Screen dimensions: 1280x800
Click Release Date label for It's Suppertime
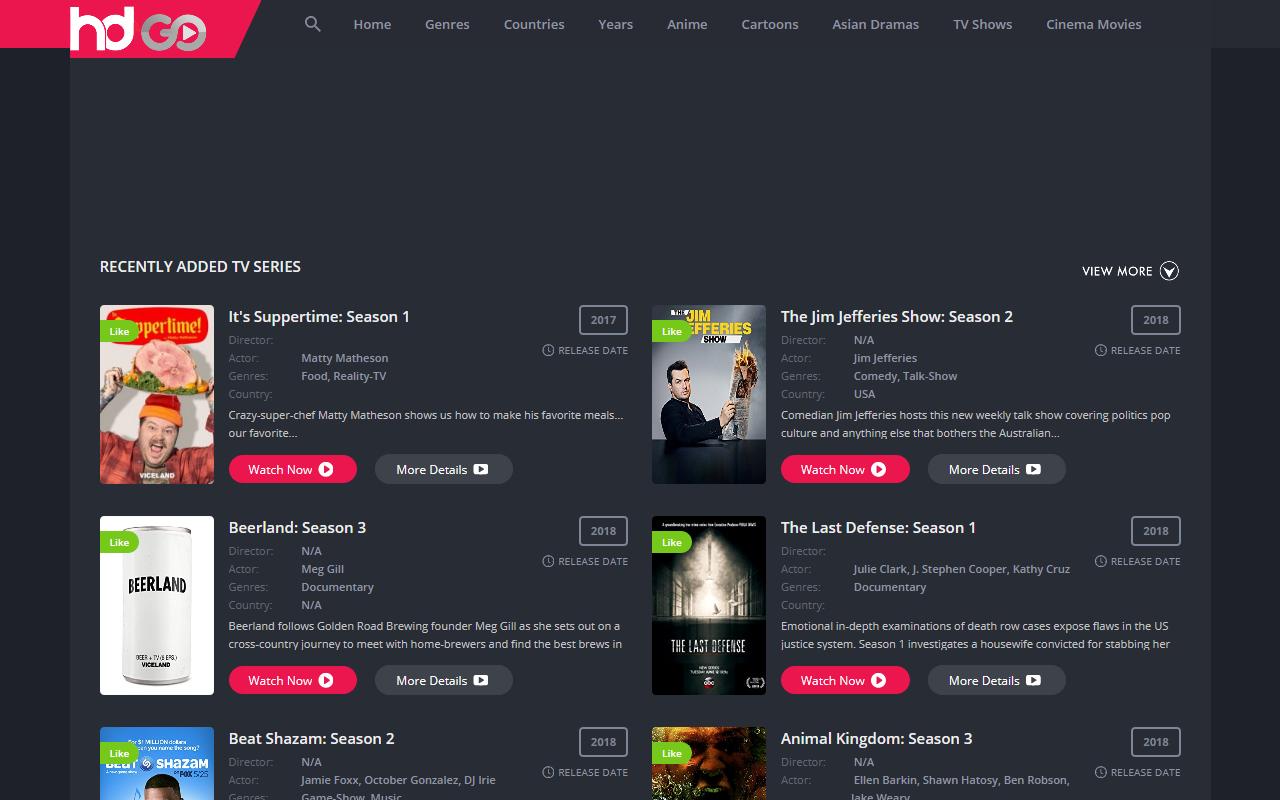point(593,350)
